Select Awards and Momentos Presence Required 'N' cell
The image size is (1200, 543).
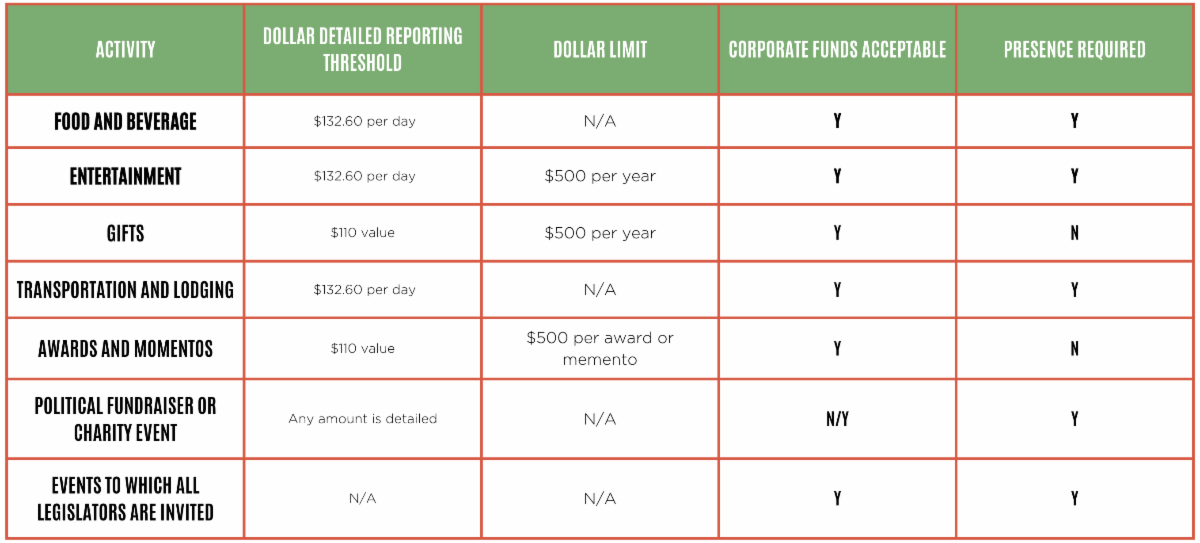point(1074,349)
